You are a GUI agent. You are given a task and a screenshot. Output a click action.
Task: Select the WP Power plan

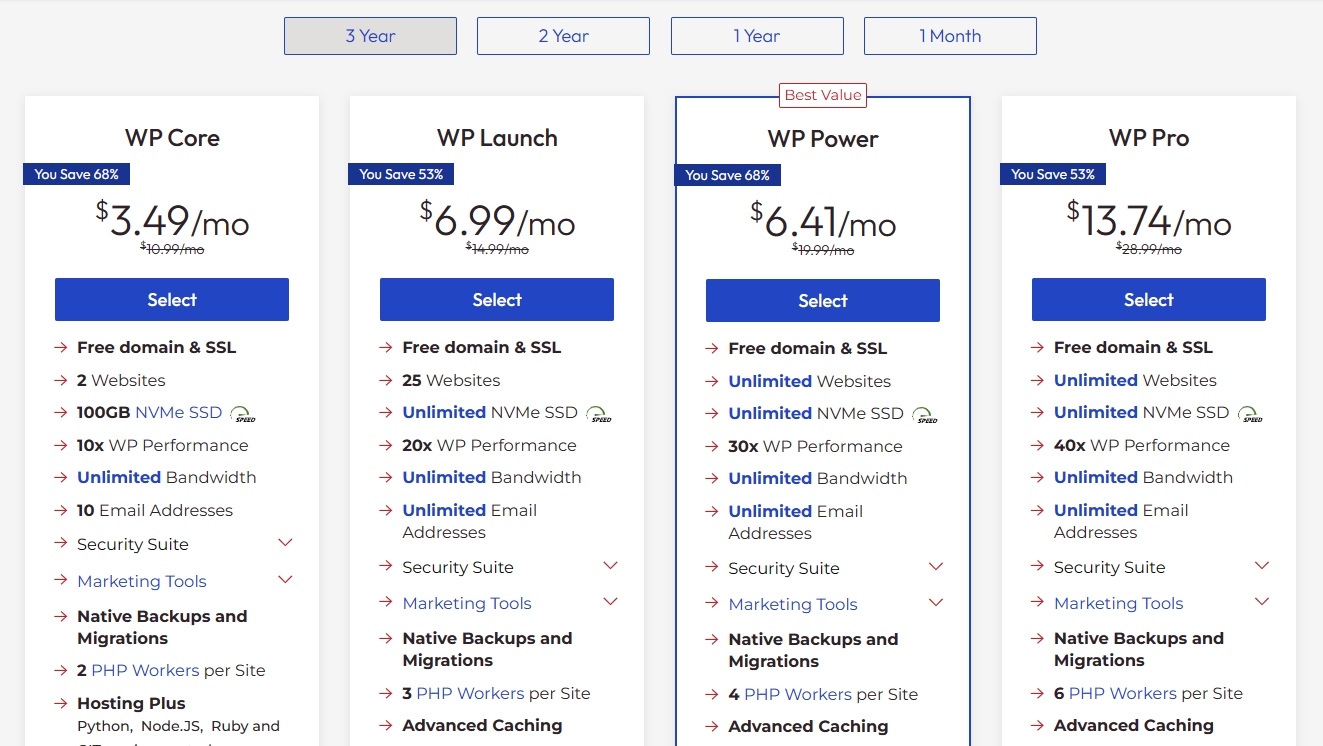tap(823, 301)
